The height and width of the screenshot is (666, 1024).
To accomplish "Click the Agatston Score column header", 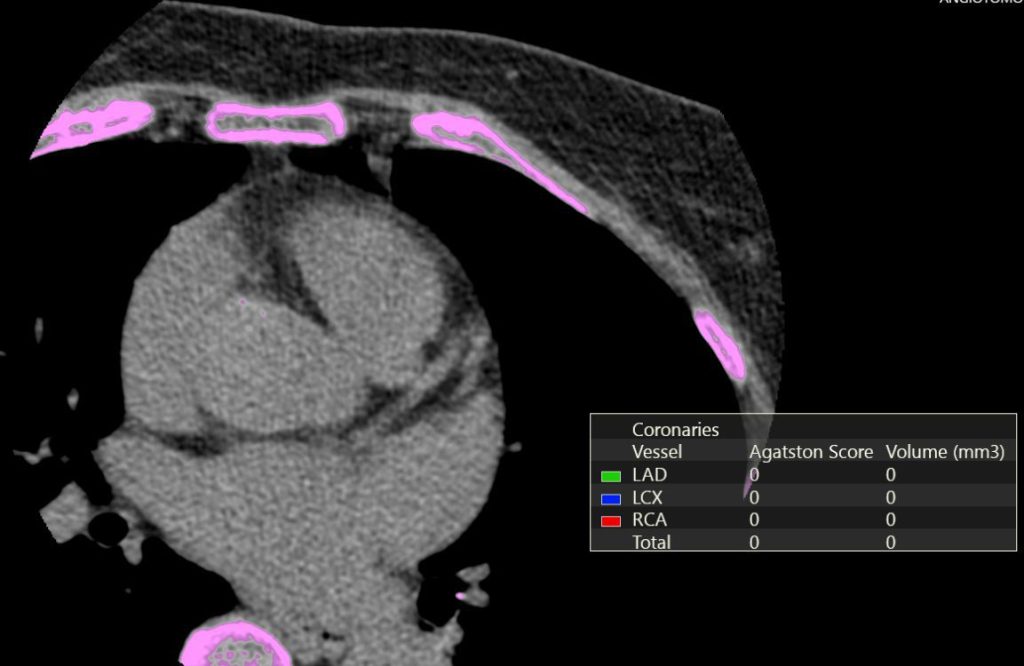I will [x=811, y=452].
